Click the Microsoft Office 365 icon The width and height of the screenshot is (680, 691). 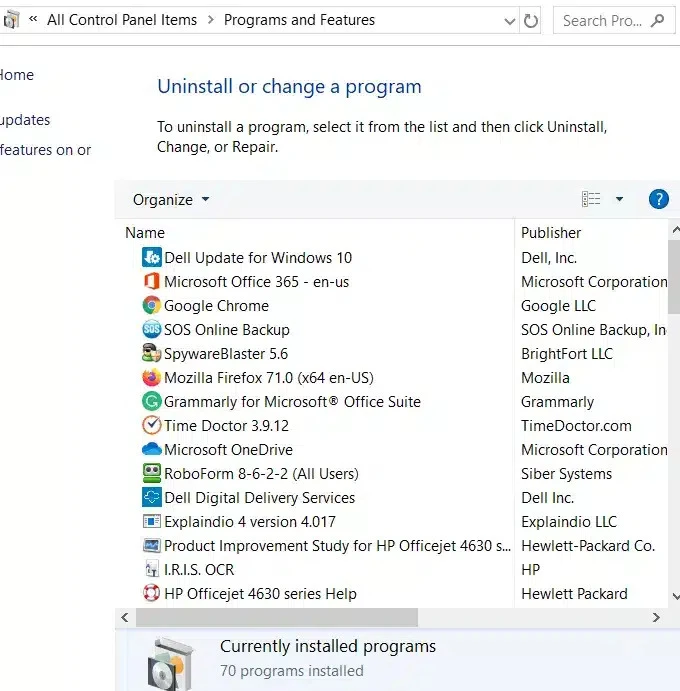[x=152, y=282]
